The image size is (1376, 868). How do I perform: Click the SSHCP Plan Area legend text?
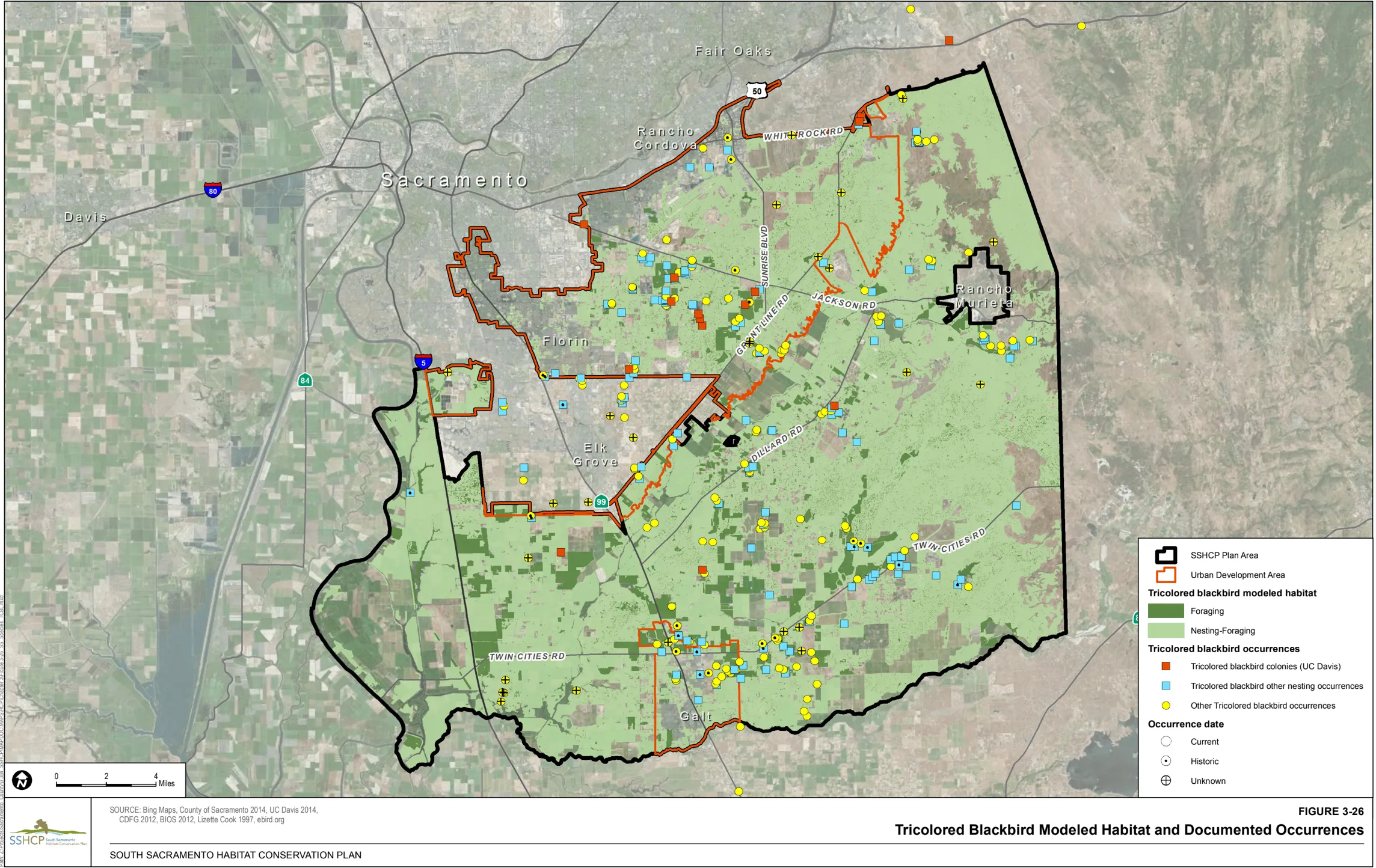click(x=1224, y=555)
